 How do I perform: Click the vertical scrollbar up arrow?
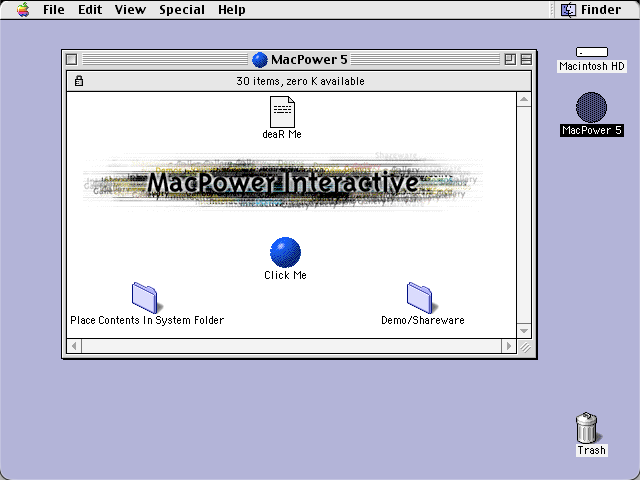tap(524, 100)
